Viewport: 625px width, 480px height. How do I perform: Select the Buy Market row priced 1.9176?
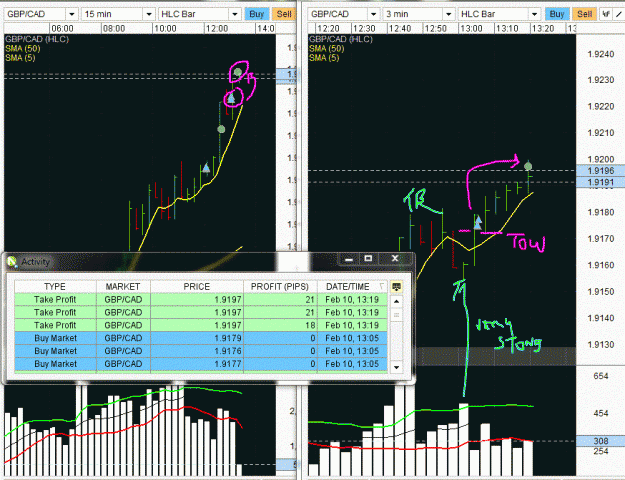pos(201,351)
